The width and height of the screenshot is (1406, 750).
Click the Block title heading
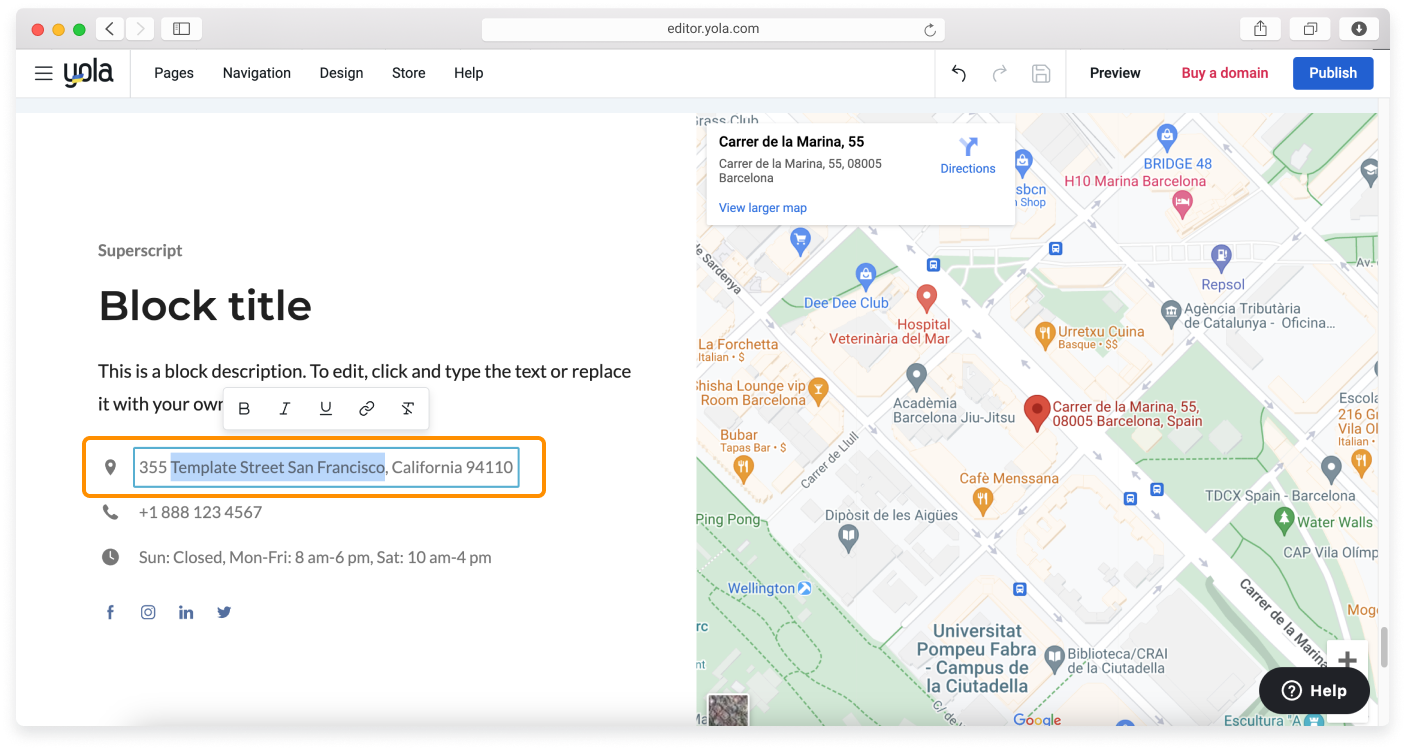tap(205, 306)
